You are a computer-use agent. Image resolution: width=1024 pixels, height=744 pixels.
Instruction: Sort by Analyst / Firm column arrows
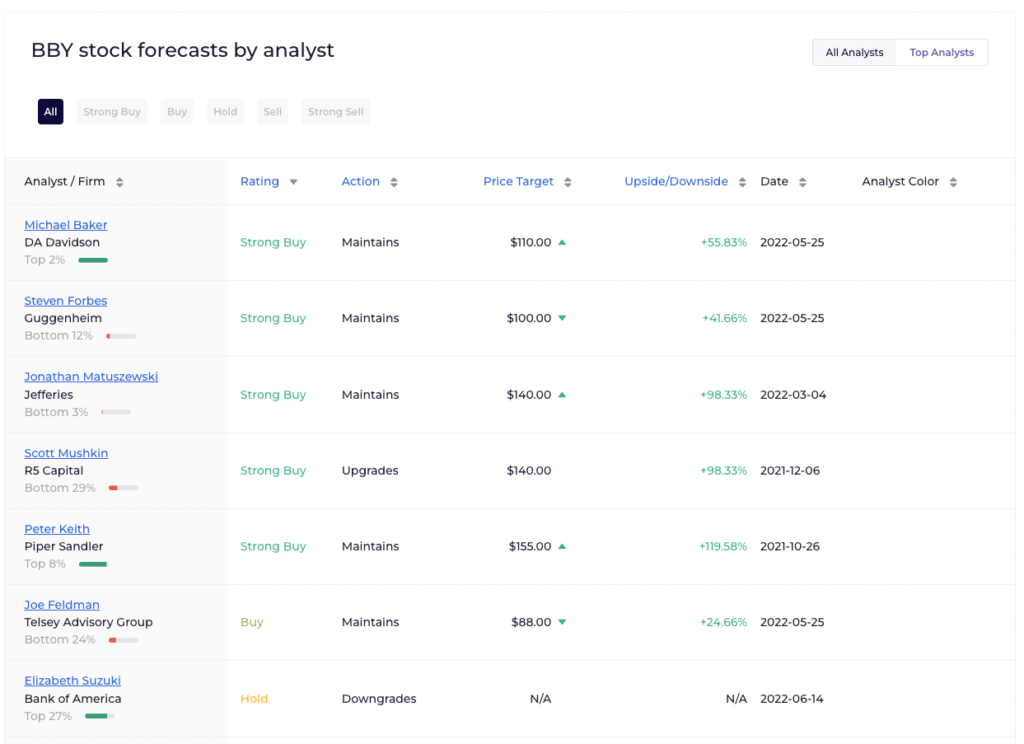(120, 182)
